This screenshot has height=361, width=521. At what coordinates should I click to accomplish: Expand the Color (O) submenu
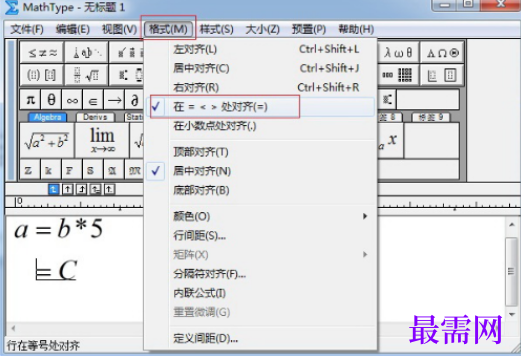pyautogui.click(x=260, y=216)
